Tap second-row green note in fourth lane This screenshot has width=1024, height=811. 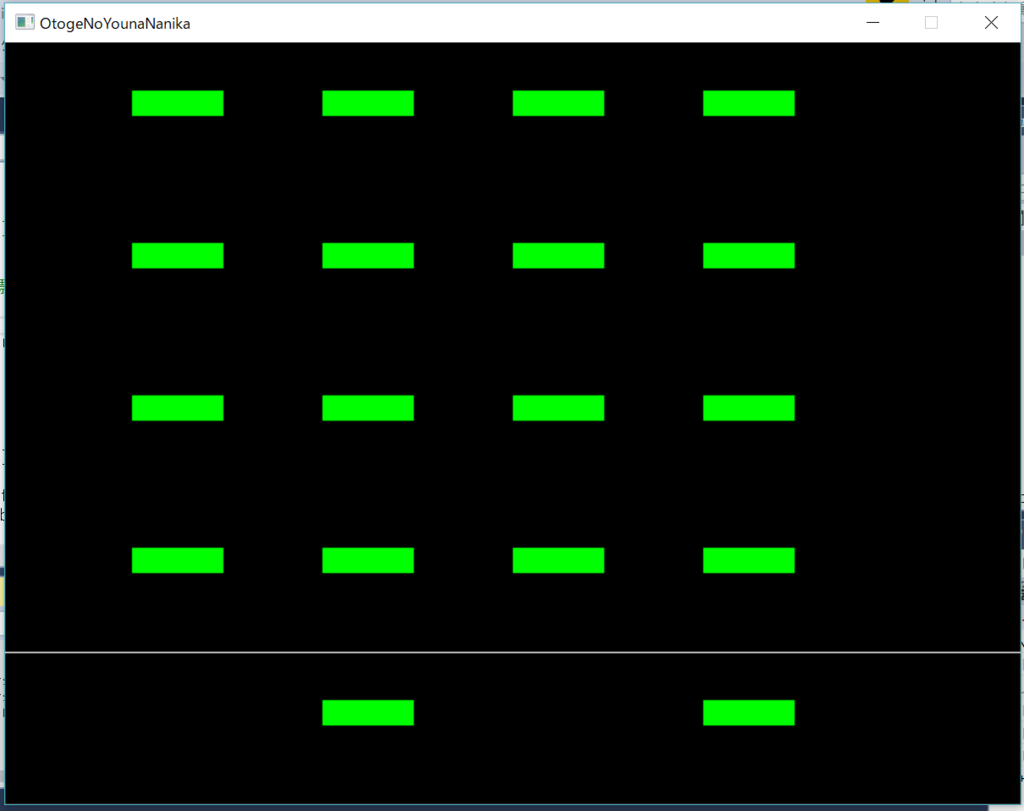(748, 255)
